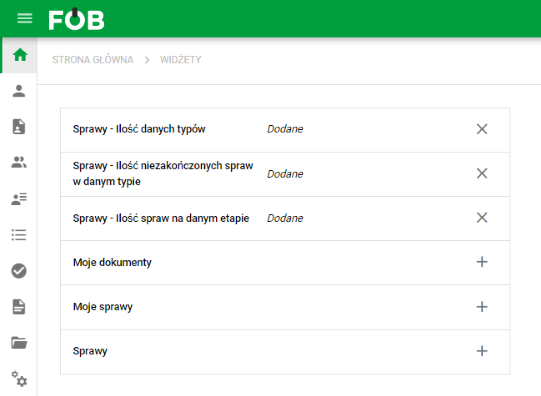Viewport: 541px width, 396px height.
Task: Click 'Dodane' status in spraw na danym etapie row
Action: 285,218
